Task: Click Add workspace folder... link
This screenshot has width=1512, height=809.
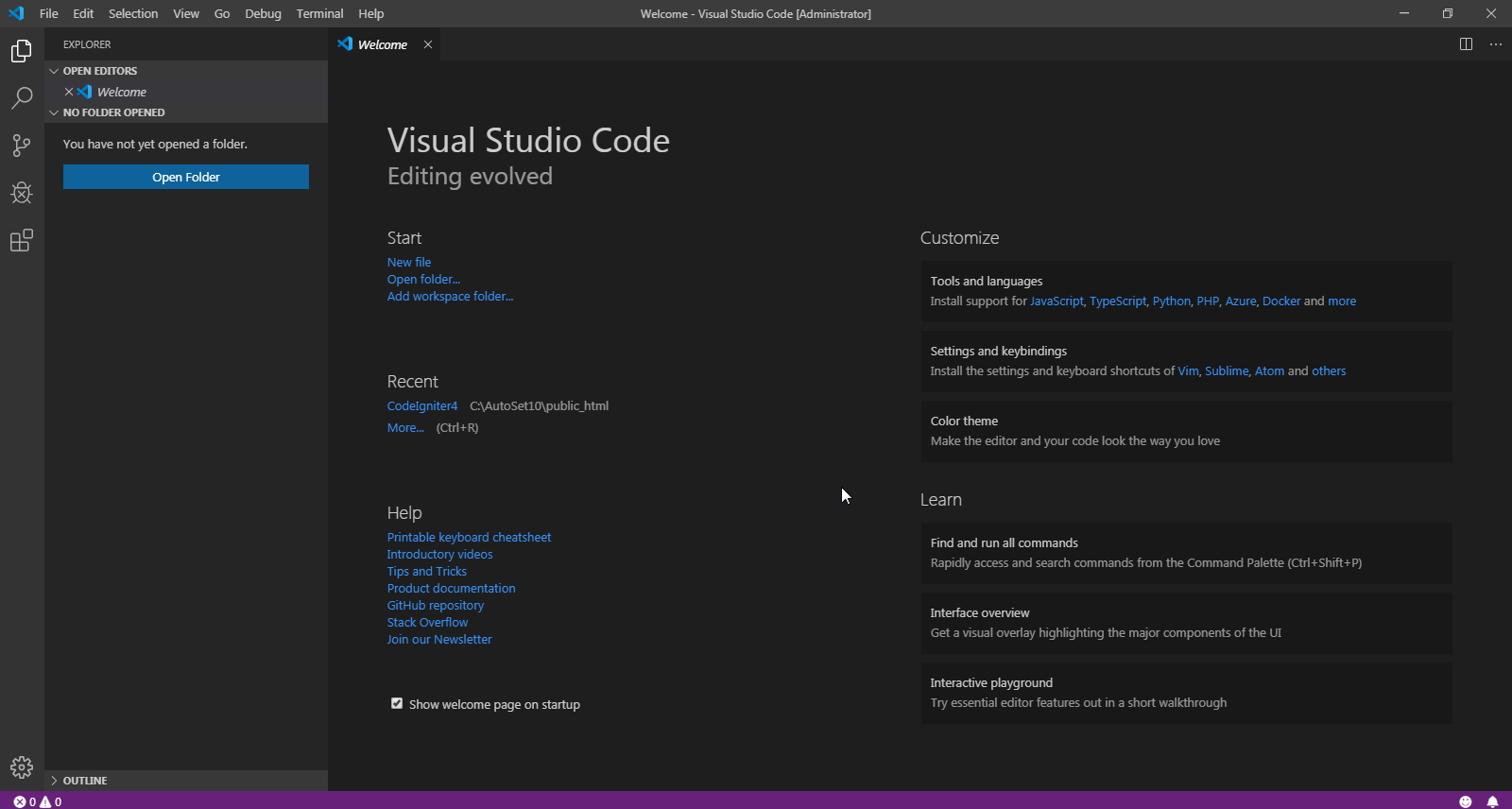Action: (x=450, y=296)
